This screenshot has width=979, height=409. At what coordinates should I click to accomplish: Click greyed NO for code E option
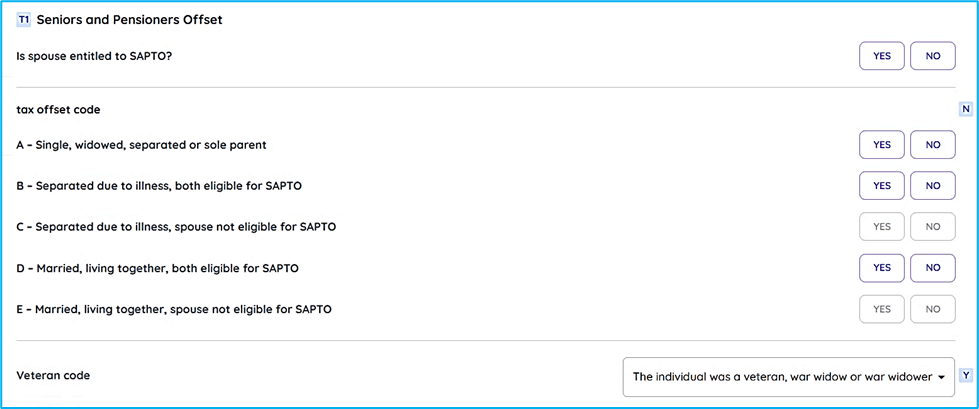[x=933, y=309]
